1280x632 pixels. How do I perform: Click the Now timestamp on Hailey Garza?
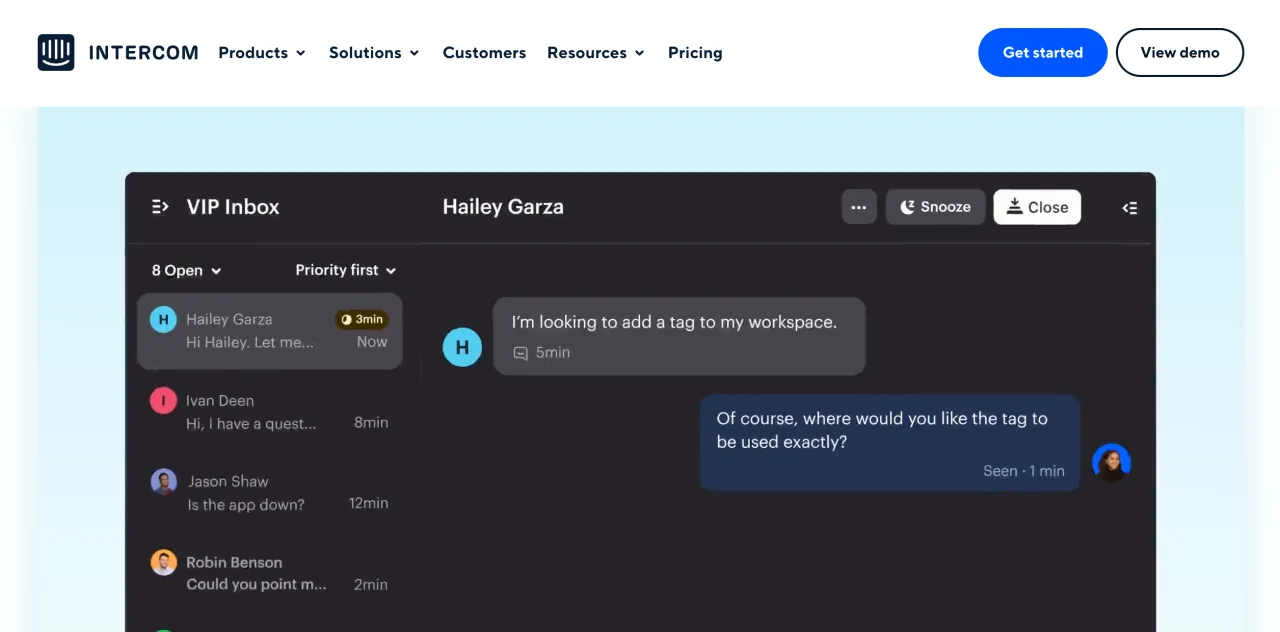372,342
